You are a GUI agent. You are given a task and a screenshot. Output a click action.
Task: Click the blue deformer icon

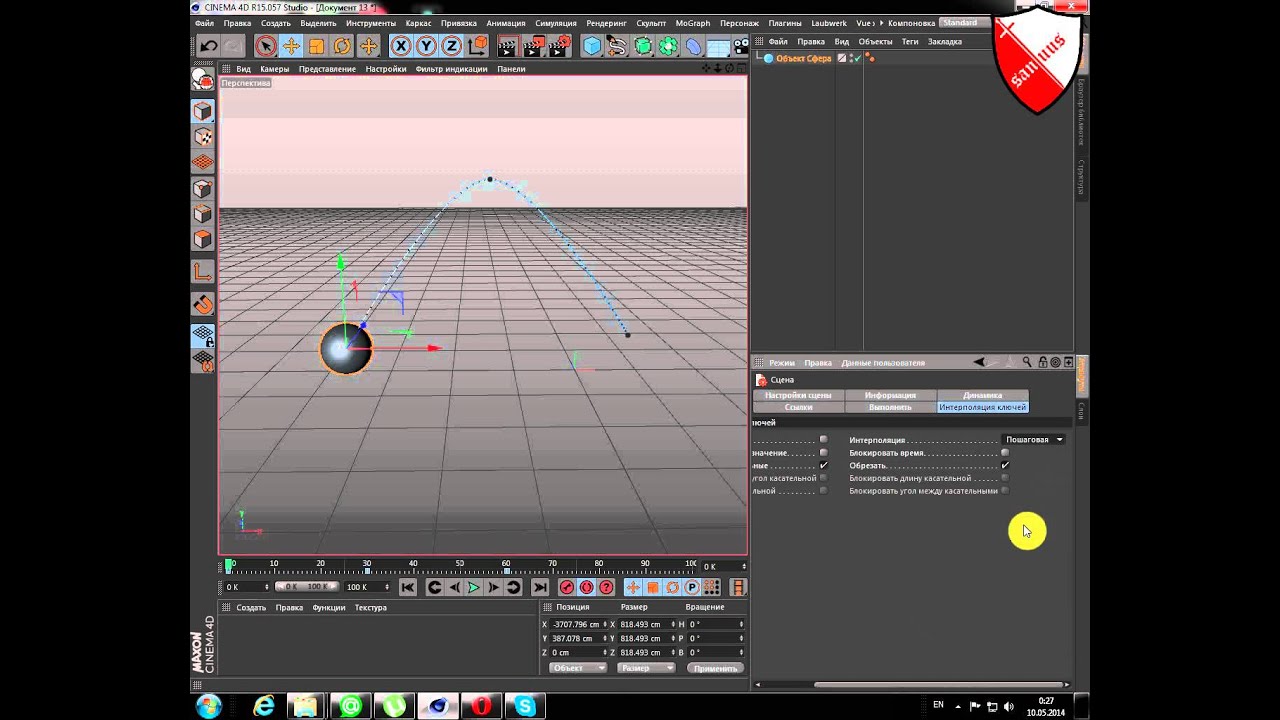pos(693,46)
